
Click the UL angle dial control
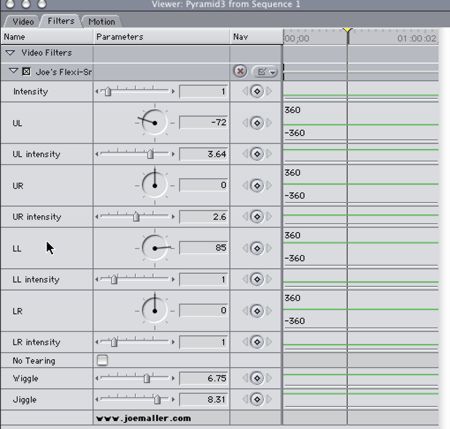(x=155, y=123)
